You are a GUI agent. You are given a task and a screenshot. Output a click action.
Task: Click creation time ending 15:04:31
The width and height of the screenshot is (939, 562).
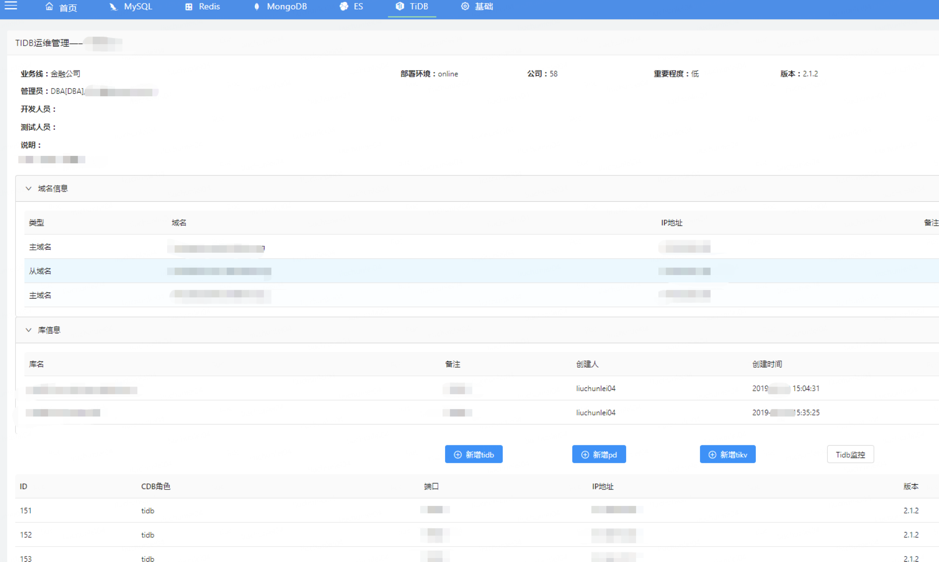[786, 388]
